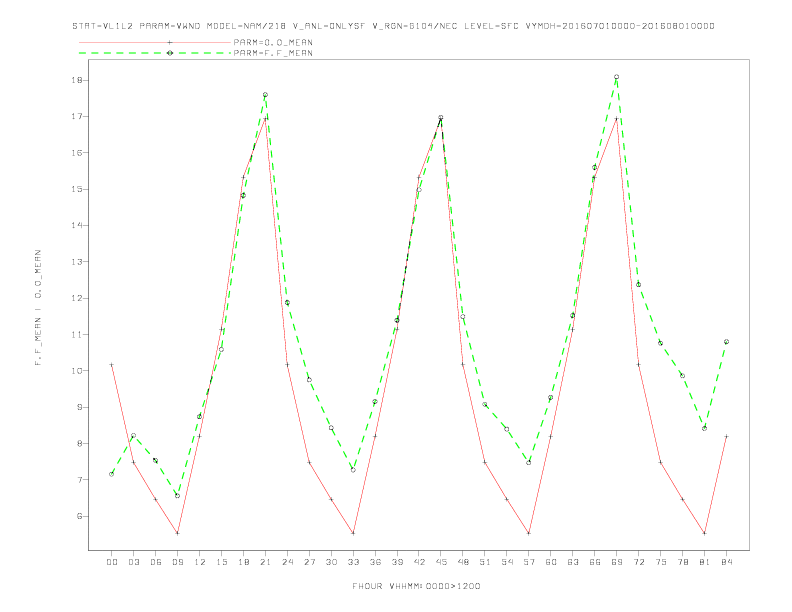Select the red O_MEAN minimum marker at hour 33
Viewport: 792px width, 612px height.
(353, 533)
